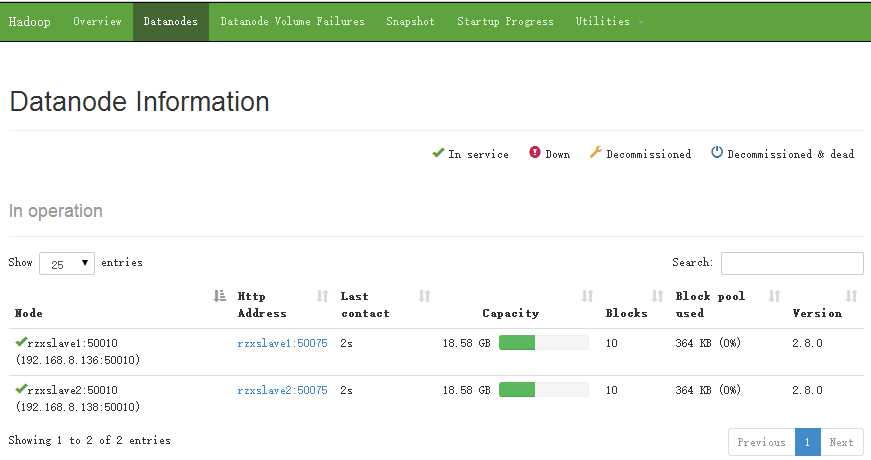Select the Datanodes tab
871x460 pixels.
(171, 22)
